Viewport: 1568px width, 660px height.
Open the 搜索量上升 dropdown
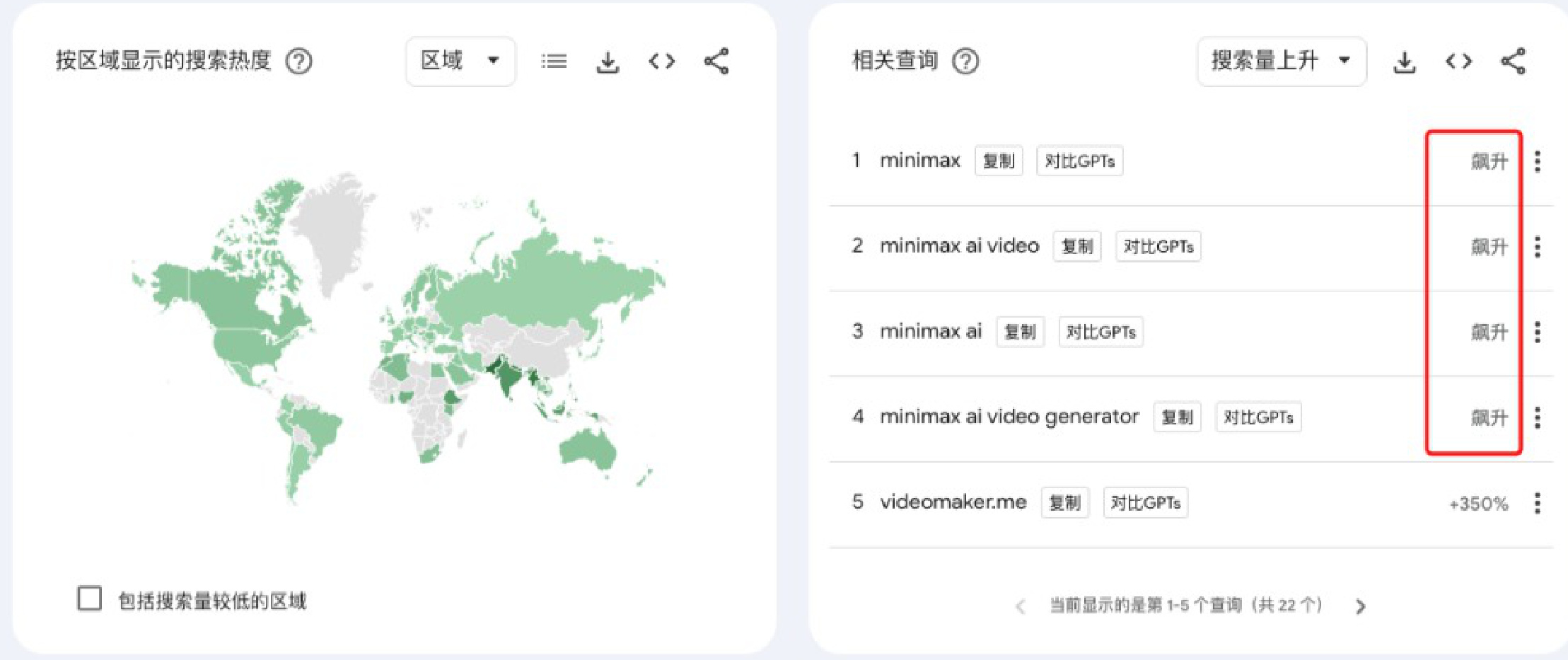click(x=1282, y=62)
